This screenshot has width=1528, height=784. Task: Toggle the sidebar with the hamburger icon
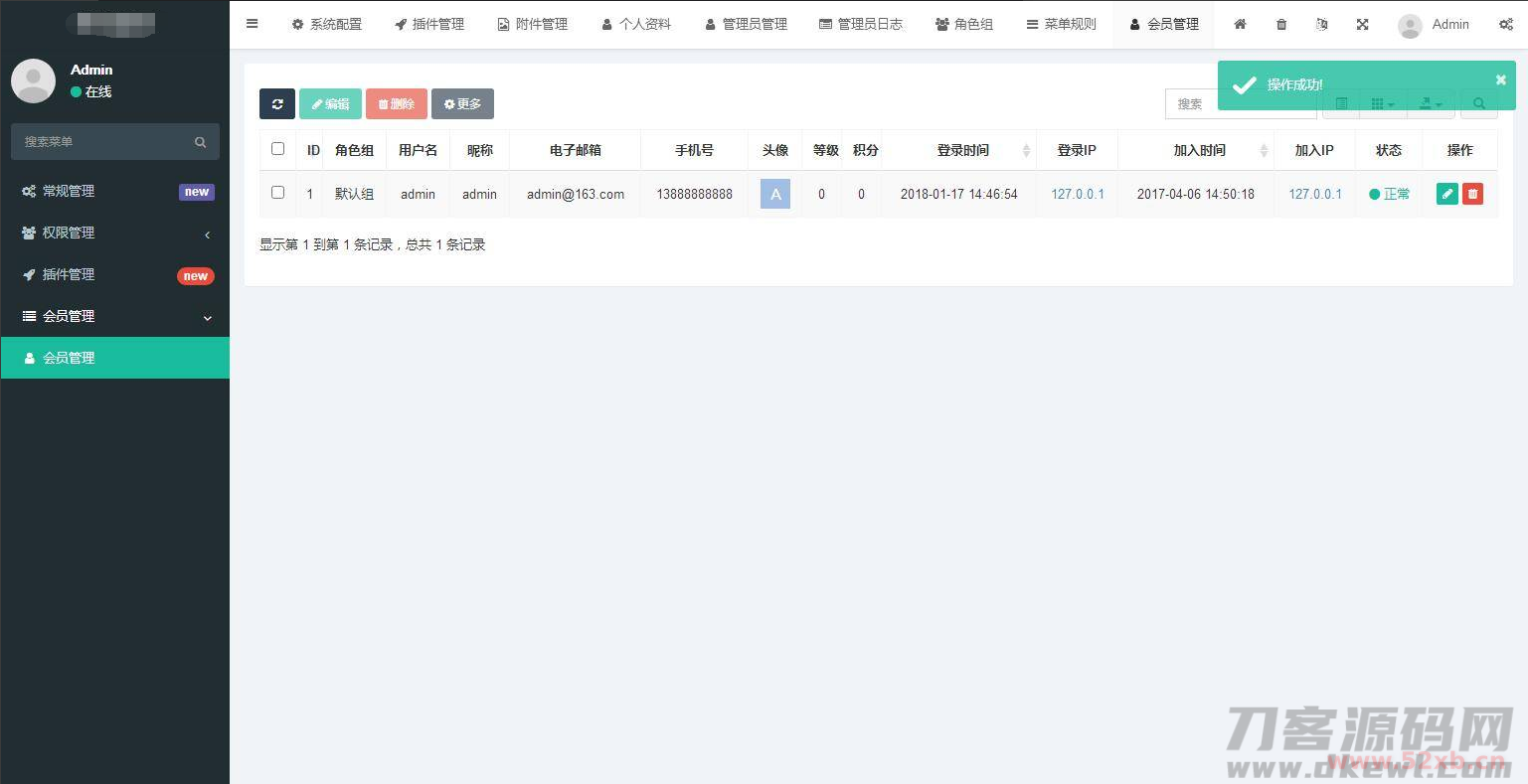point(253,24)
